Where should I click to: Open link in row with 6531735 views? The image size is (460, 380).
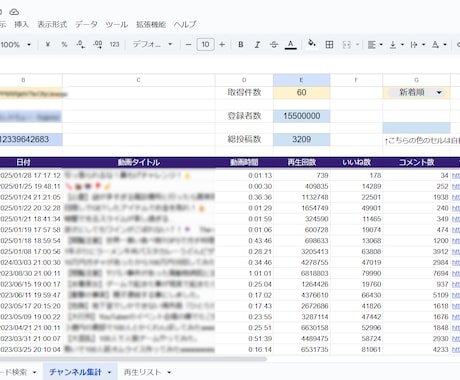(x=456, y=350)
